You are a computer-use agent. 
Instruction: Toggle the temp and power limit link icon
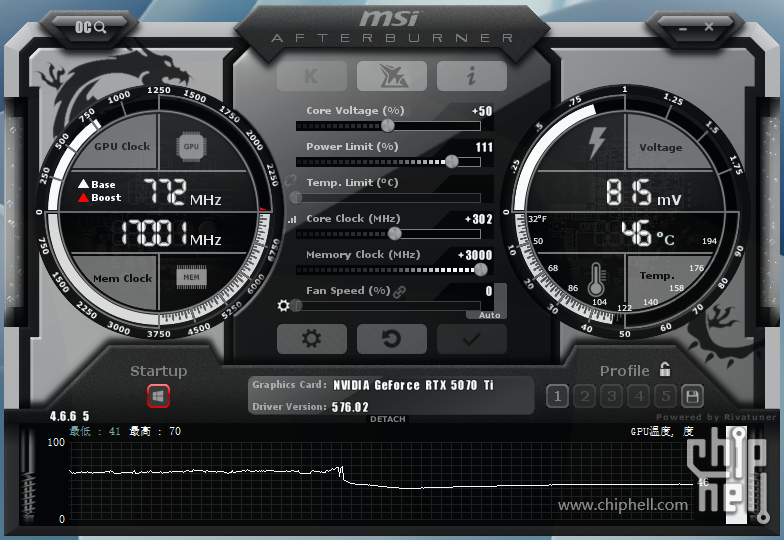(290, 181)
